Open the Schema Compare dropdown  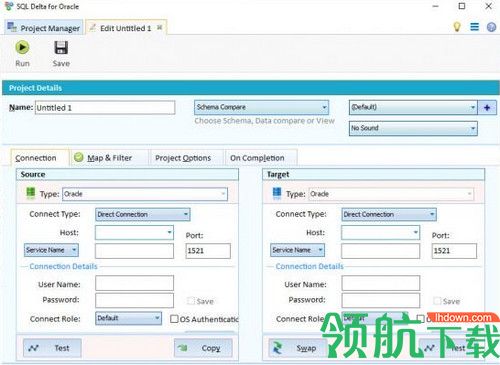261,107
